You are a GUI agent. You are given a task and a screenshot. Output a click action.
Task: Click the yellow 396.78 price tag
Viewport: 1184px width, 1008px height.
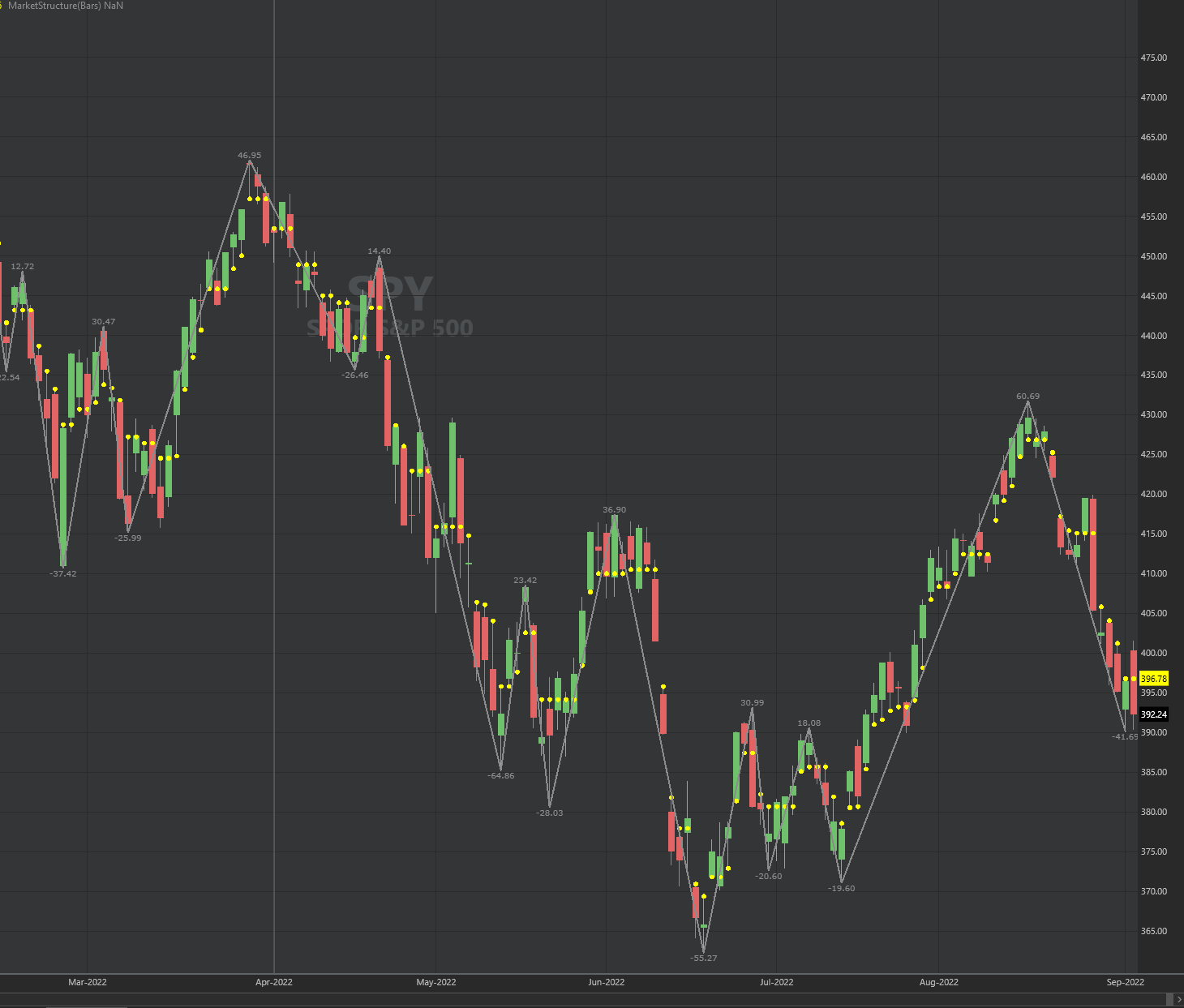[1153, 679]
